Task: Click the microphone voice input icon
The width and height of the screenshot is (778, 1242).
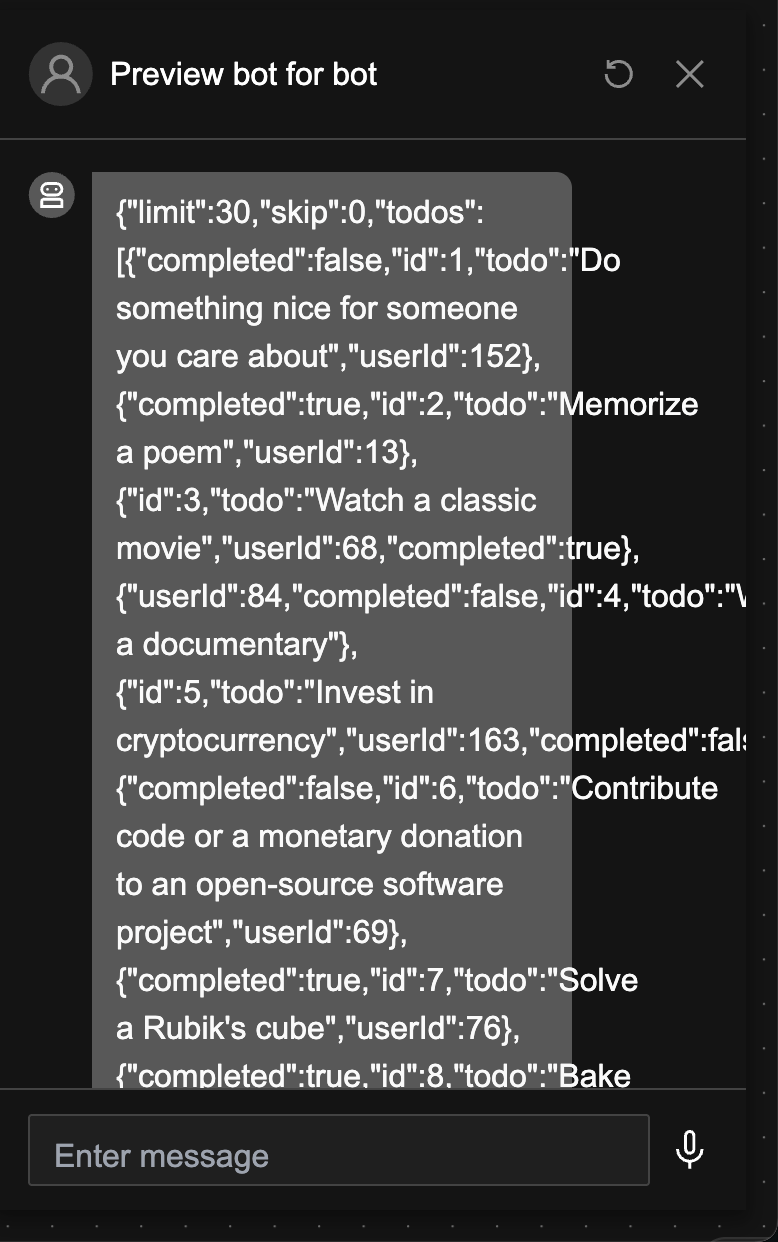Action: click(689, 1150)
